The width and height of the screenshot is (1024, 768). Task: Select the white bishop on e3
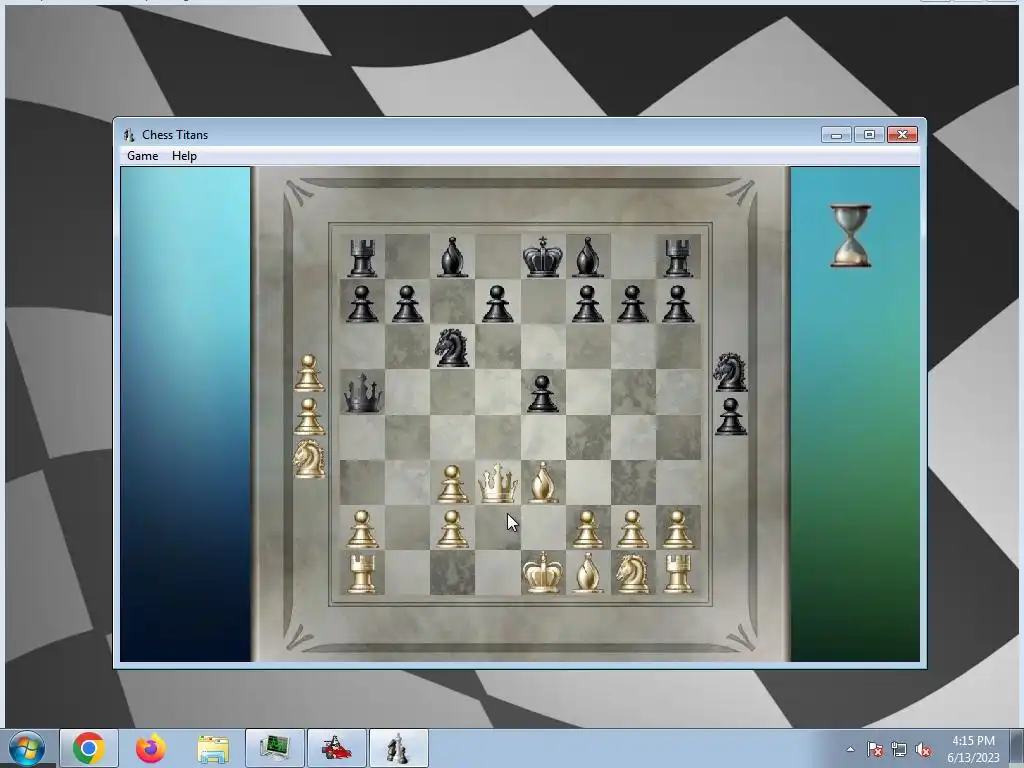coord(543,483)
